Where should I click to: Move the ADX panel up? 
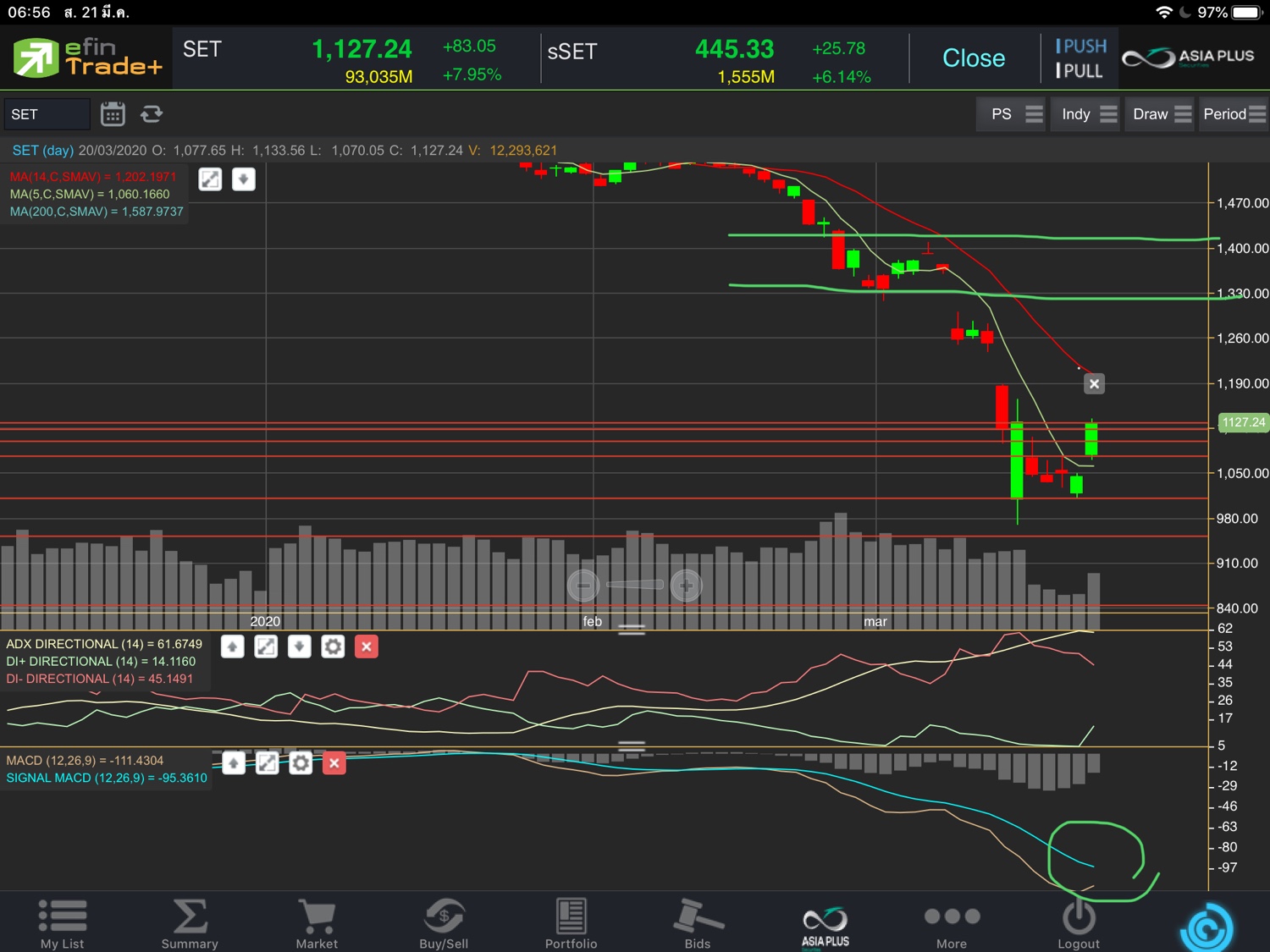click(232, 647)
